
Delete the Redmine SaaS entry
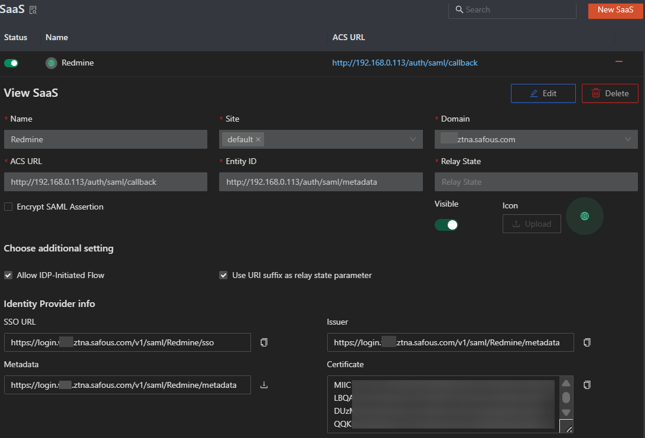610,93
